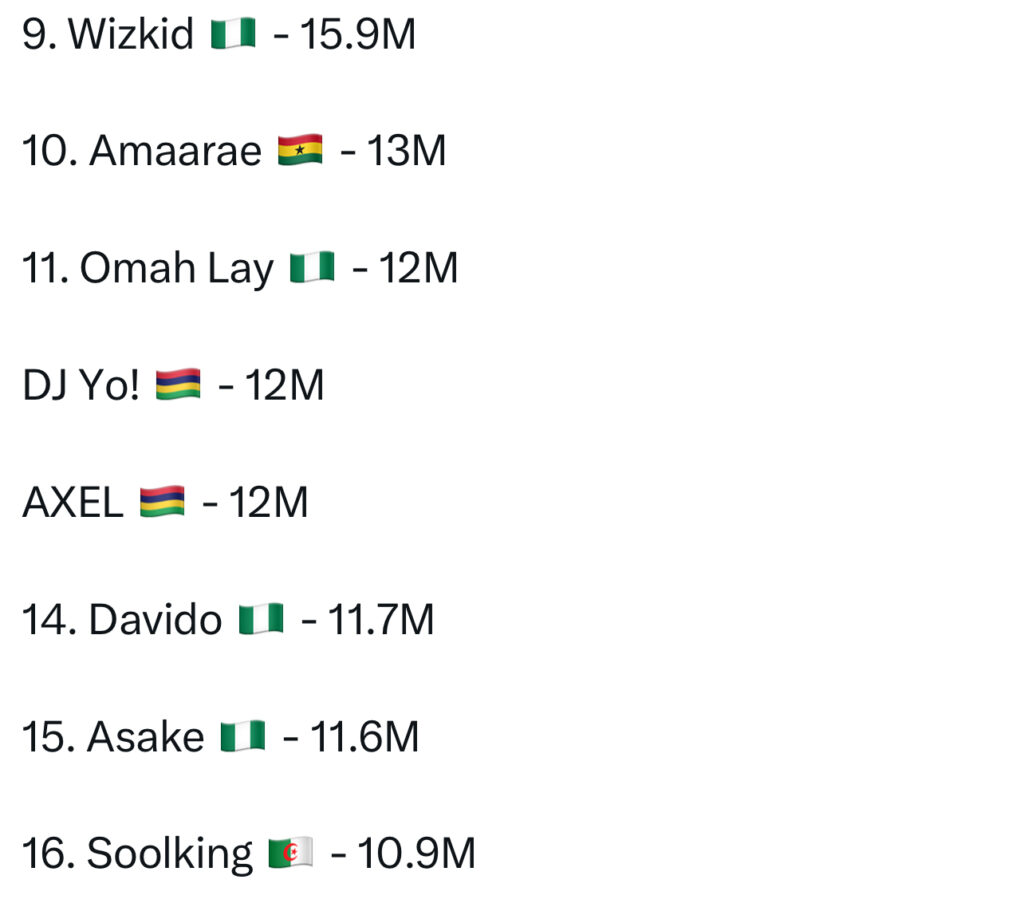
Task: Click the name Omah Lay
Action: [176, 270]
